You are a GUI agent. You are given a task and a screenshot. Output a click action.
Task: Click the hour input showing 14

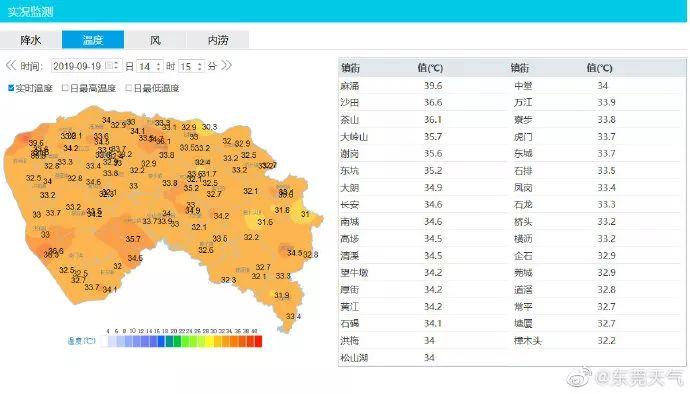click(150, 66)
